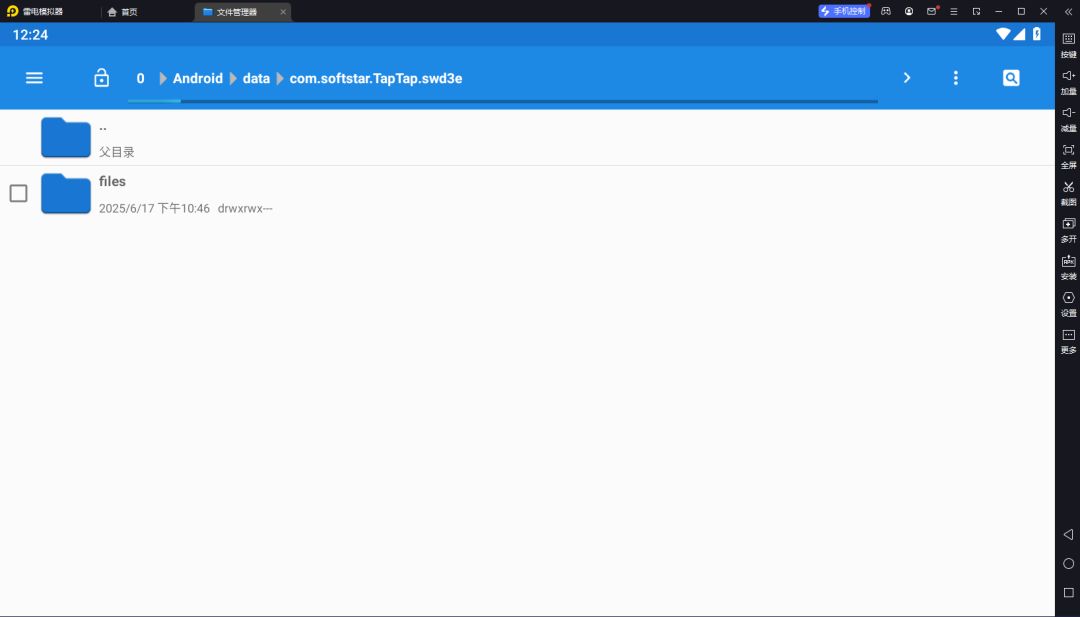Jump to data in breadcrumb path
The height and width of the screenshot is (617, 1080).
click(256, 79)
